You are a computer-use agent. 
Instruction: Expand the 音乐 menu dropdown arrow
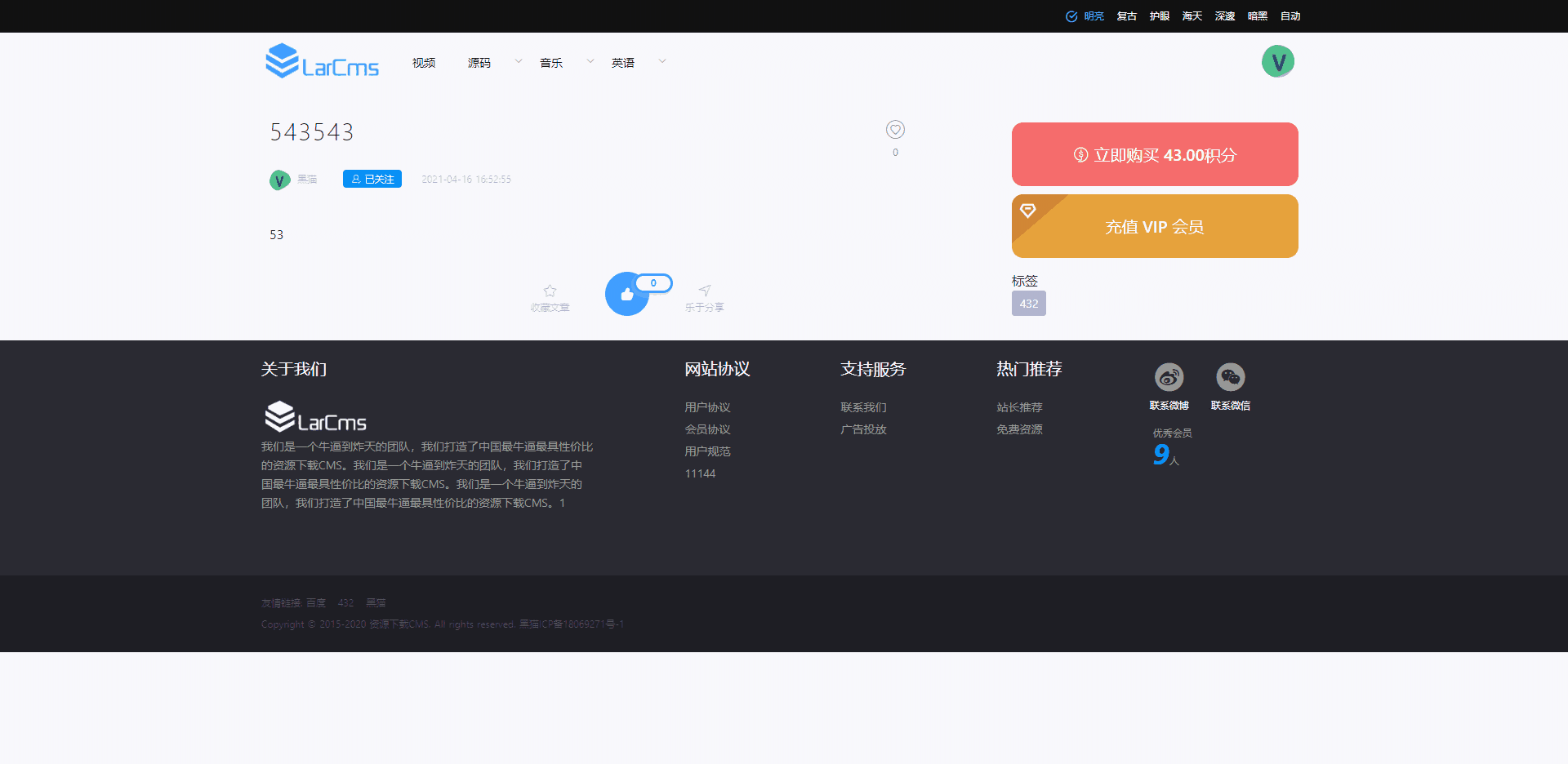click(590, 61)
